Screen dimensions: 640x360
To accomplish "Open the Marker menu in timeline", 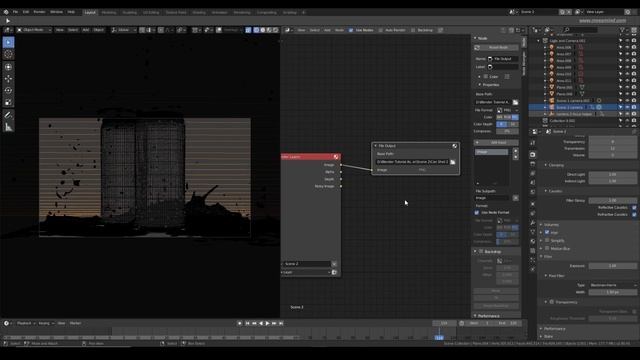I will 75,323.
